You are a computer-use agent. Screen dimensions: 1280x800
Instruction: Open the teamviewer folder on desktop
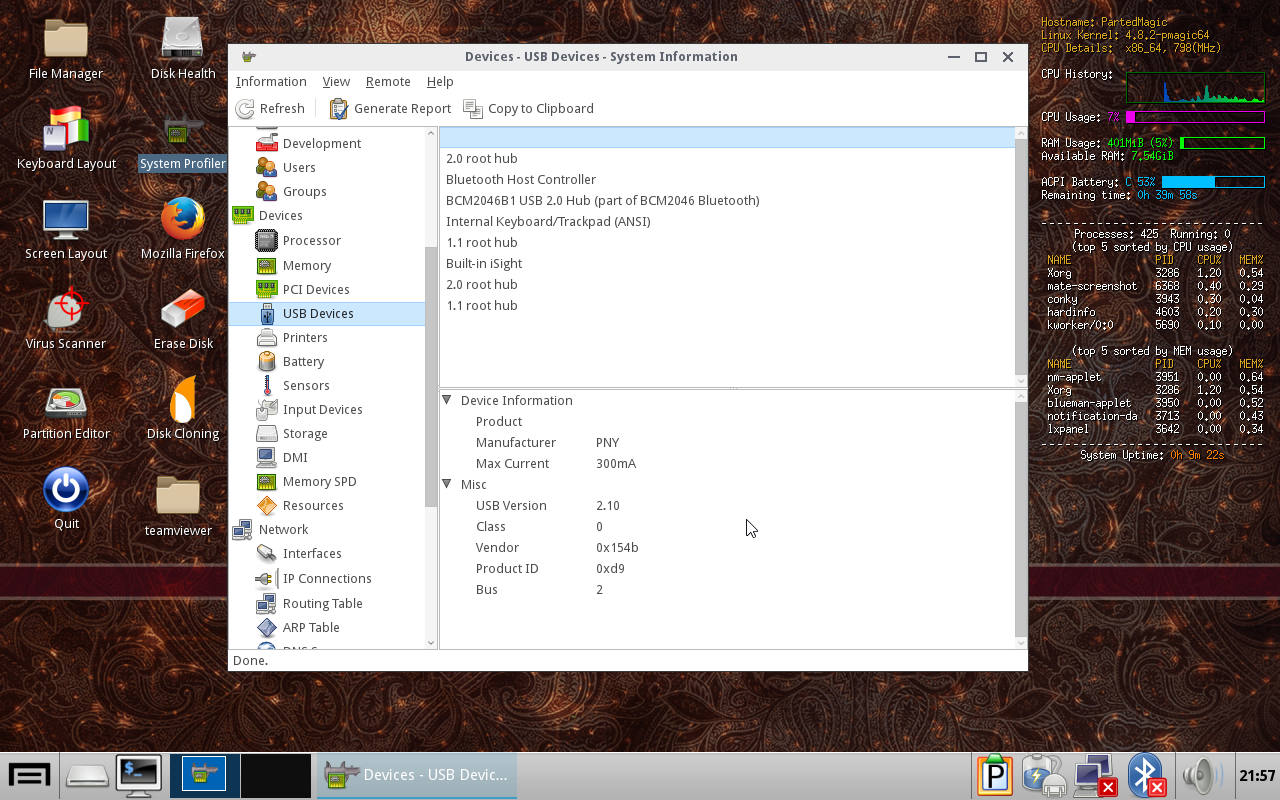(x=178, y=505)
